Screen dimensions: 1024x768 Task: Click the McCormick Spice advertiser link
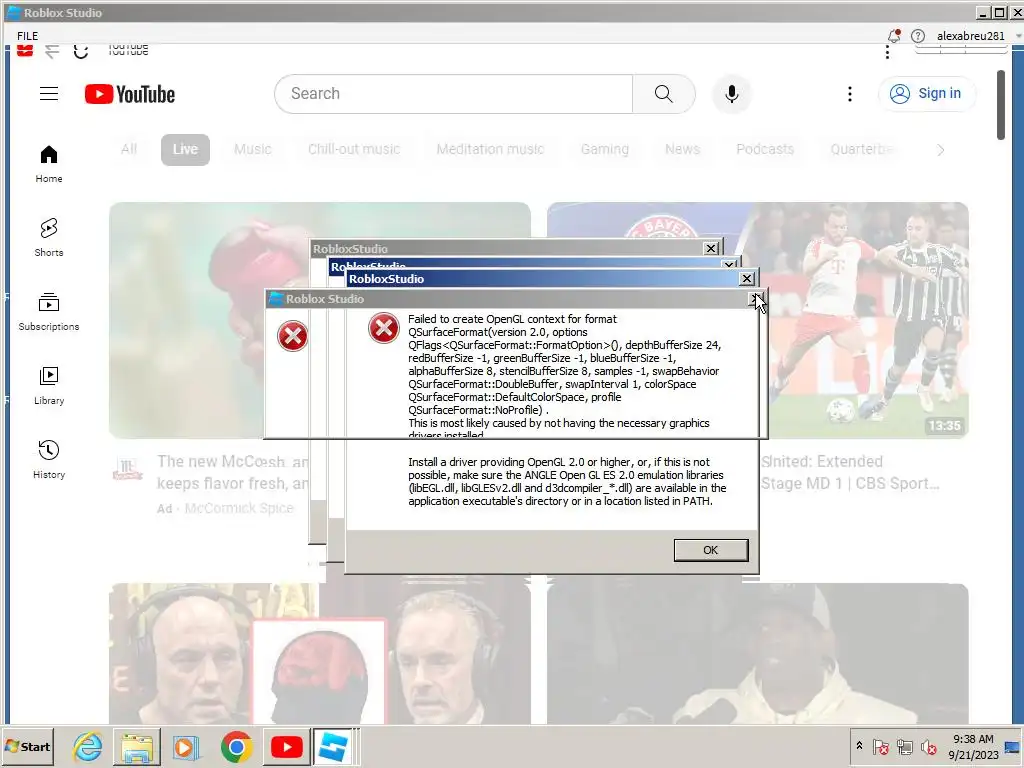(239, 508)
